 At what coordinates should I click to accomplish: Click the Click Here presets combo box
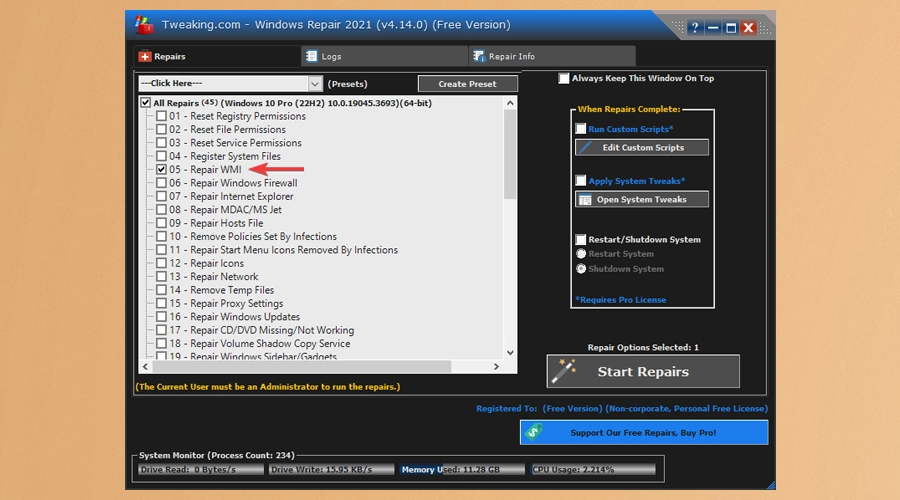click(x=230, y=84)
